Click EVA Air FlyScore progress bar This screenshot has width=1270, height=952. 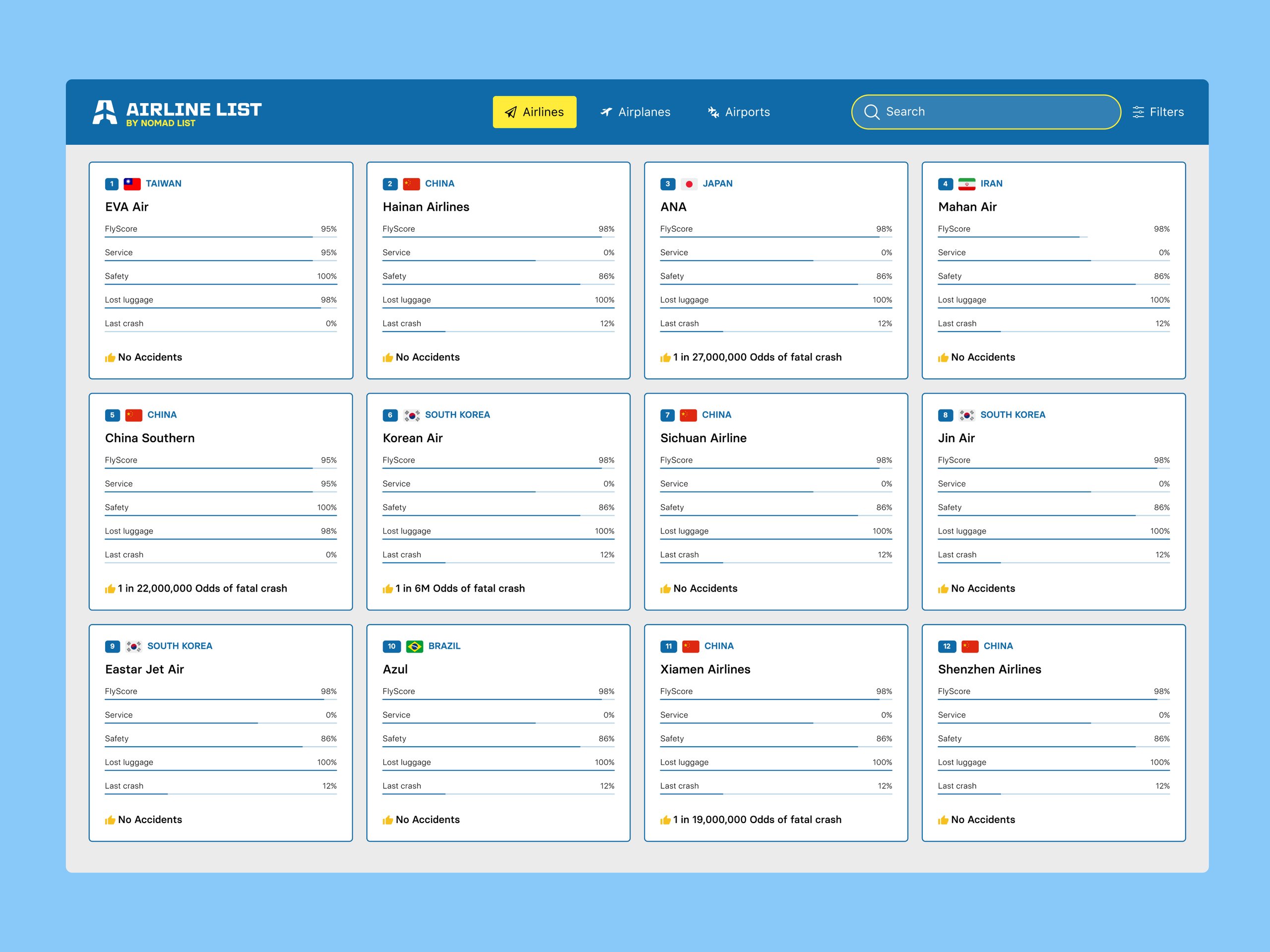(221, 237)
